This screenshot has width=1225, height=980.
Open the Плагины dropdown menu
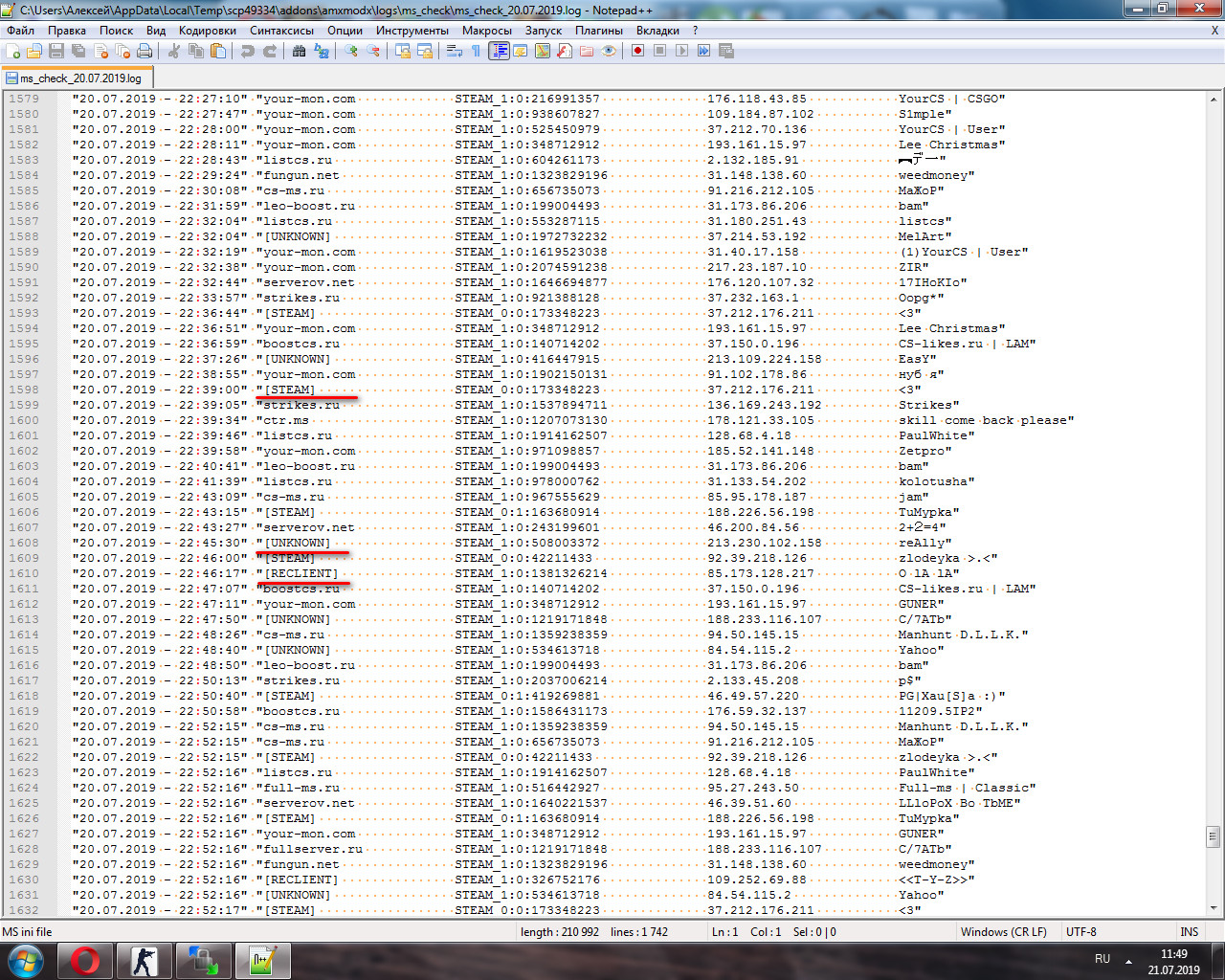pos(599,31)
